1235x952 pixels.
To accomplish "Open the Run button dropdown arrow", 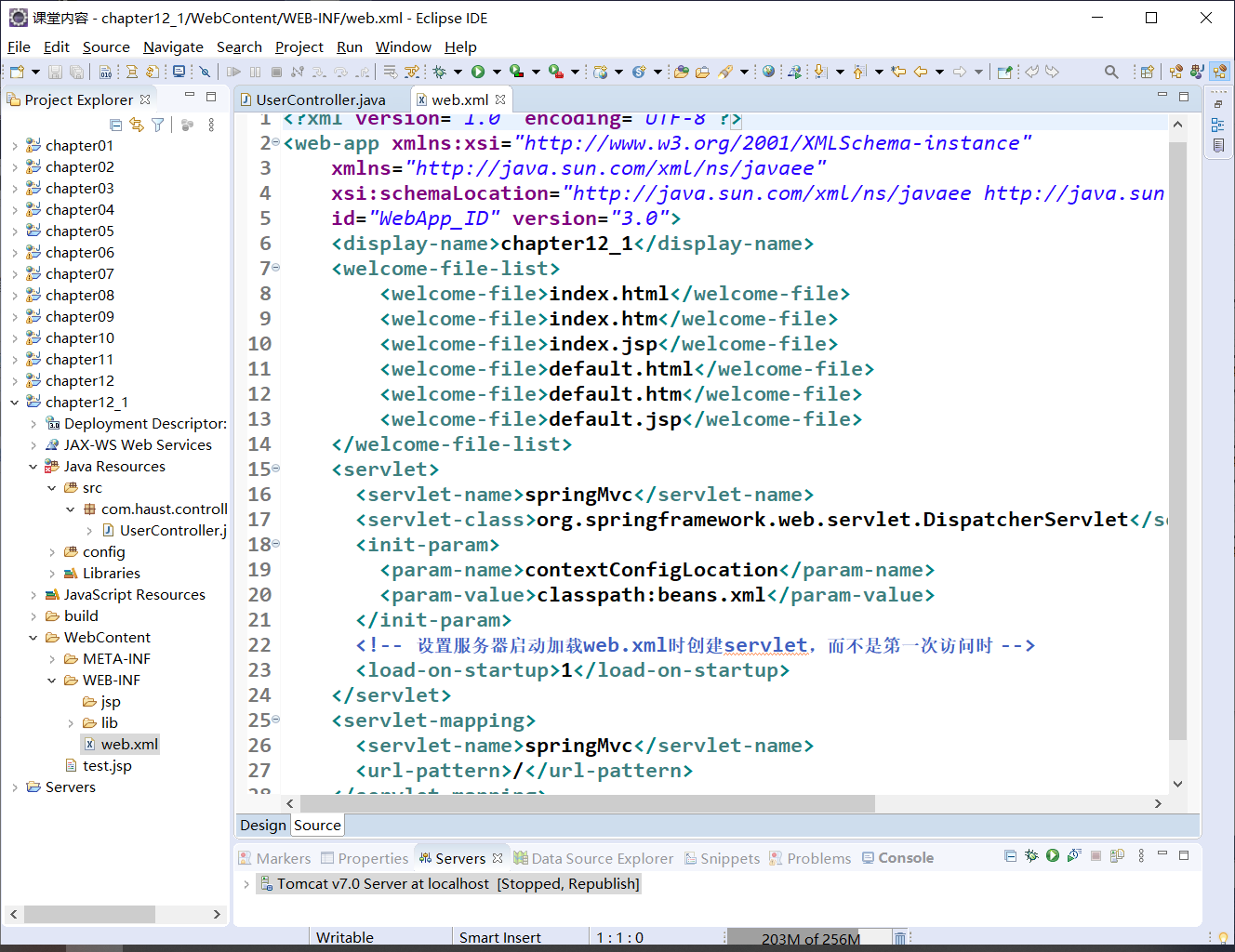I will click(x=497, y=72).
